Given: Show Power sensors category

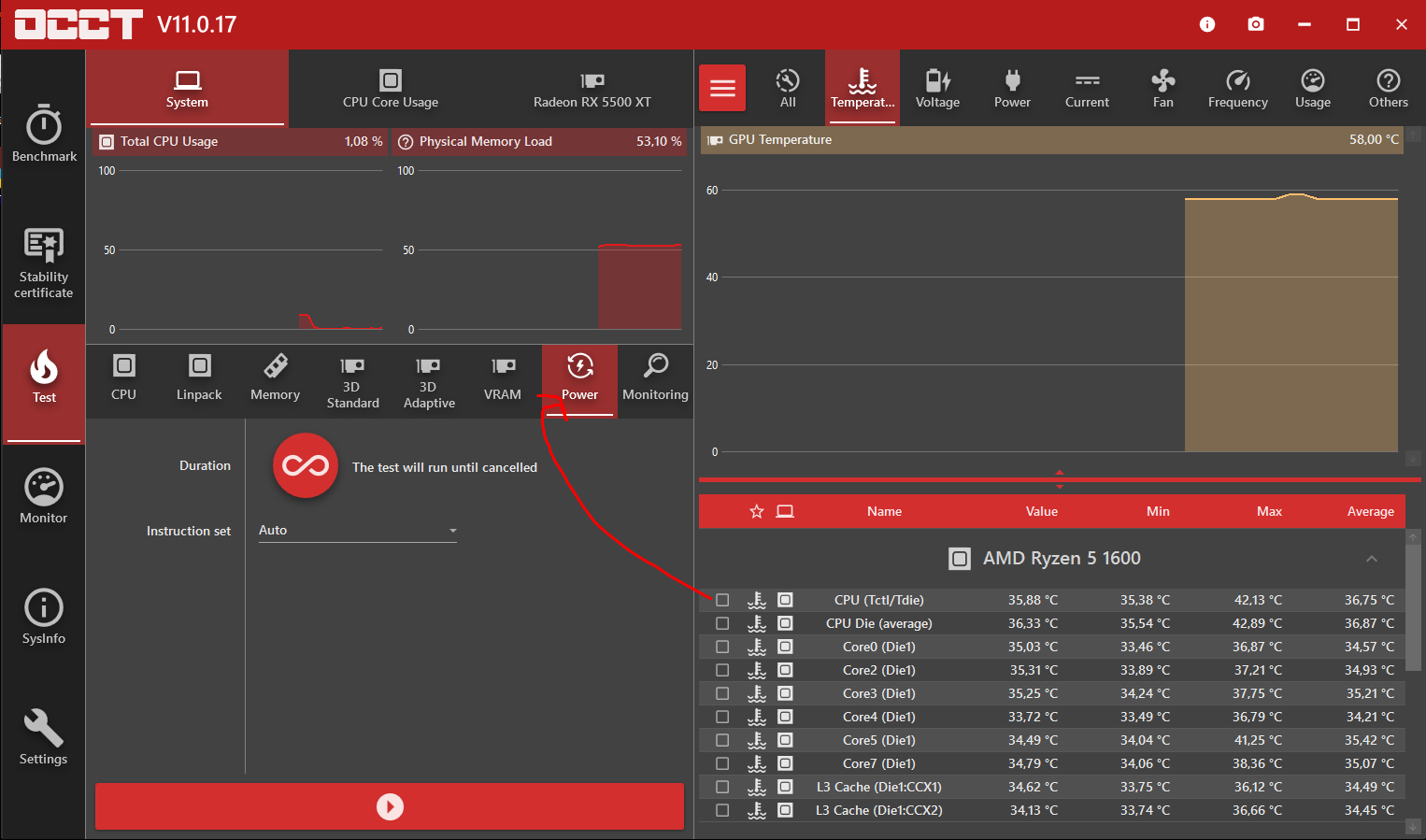Looking at the screenshot, I should (1012, 89).
